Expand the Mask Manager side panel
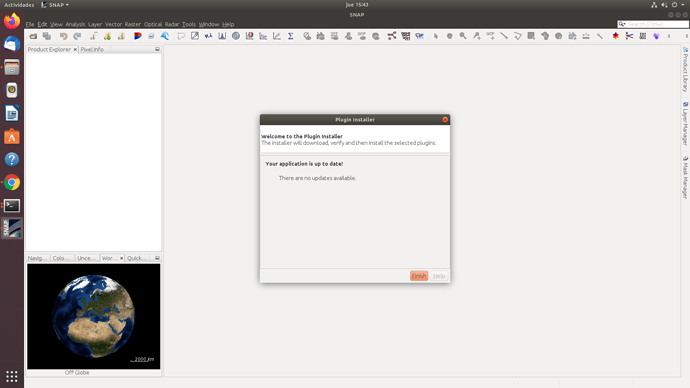This screenshot has height=388, width=690. pyautogui.click(x=685, y=178)
